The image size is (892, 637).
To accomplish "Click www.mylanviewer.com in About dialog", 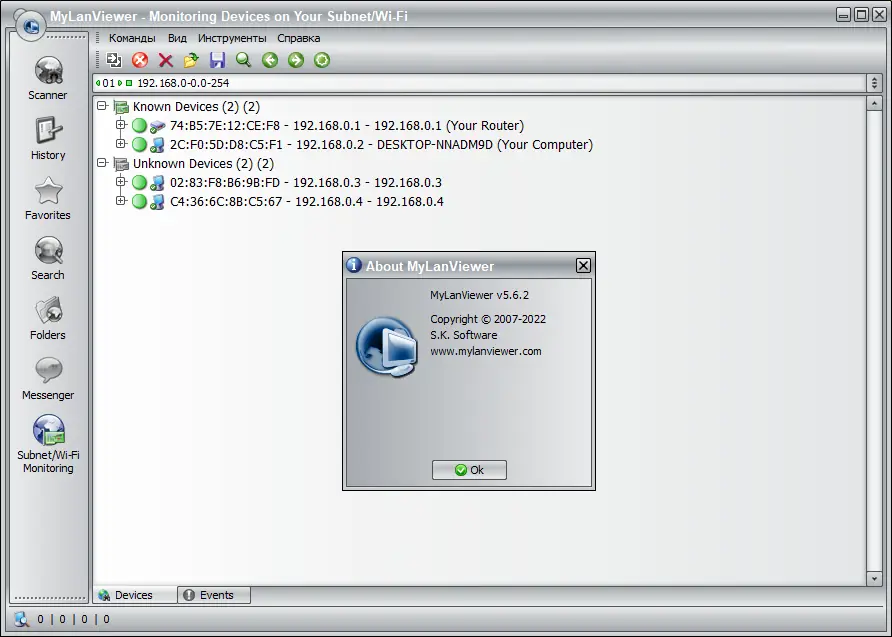I will click(x=486, y=351).
